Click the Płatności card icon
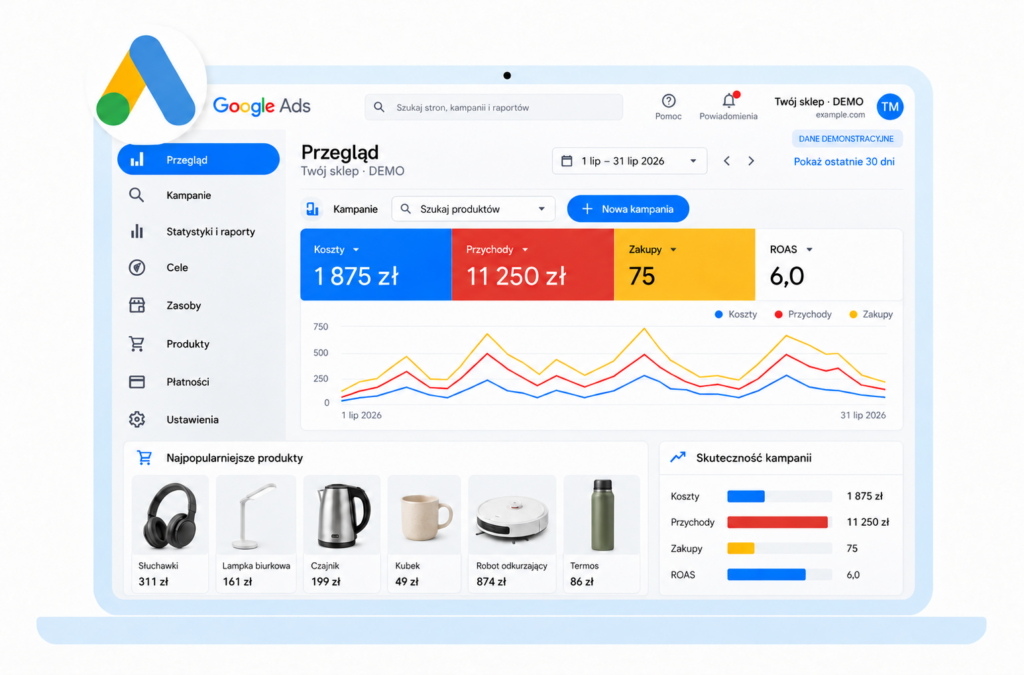The image size is (1024, 675). (x=136, y=382)
